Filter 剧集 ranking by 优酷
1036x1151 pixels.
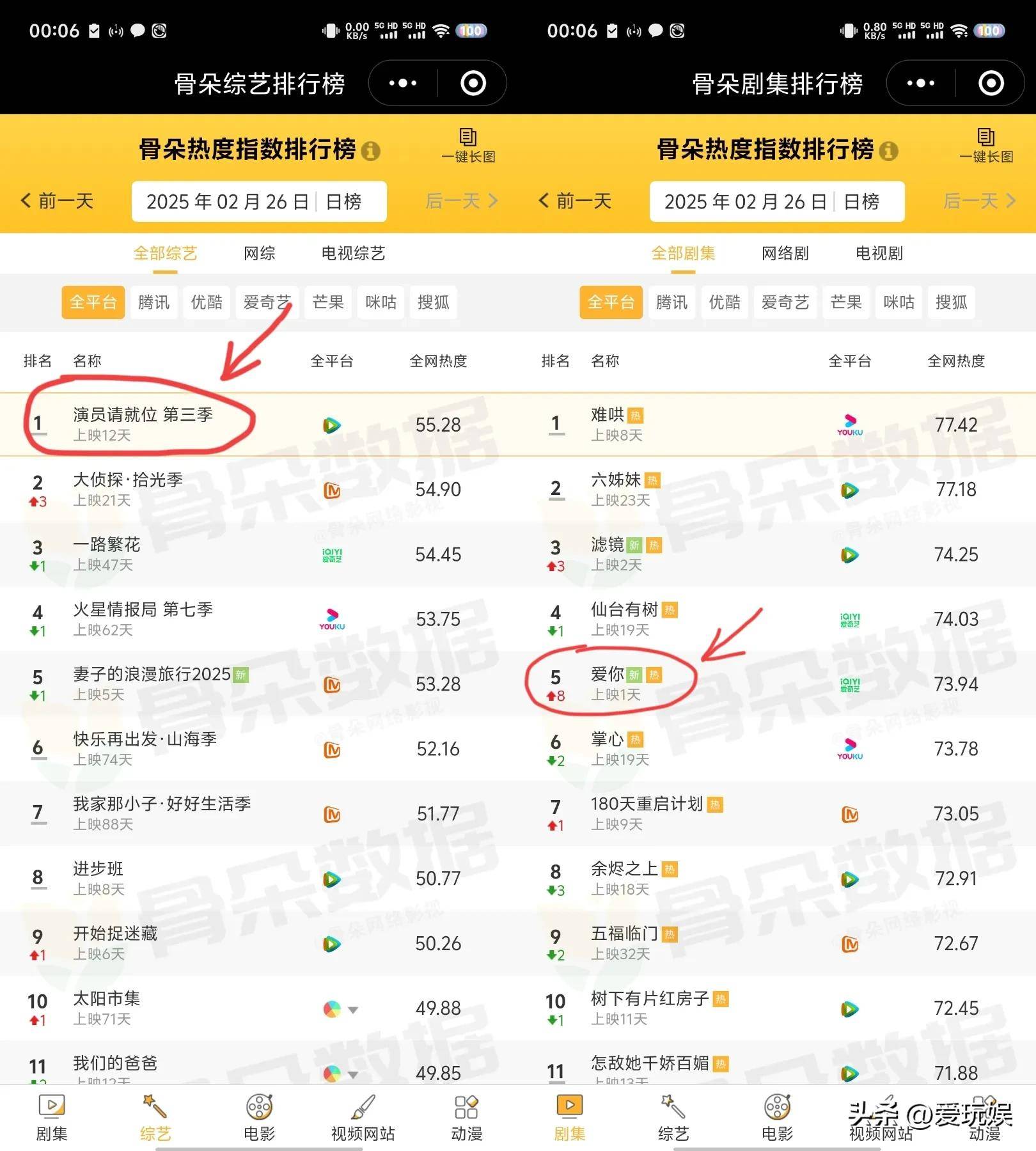pos(725,302)
